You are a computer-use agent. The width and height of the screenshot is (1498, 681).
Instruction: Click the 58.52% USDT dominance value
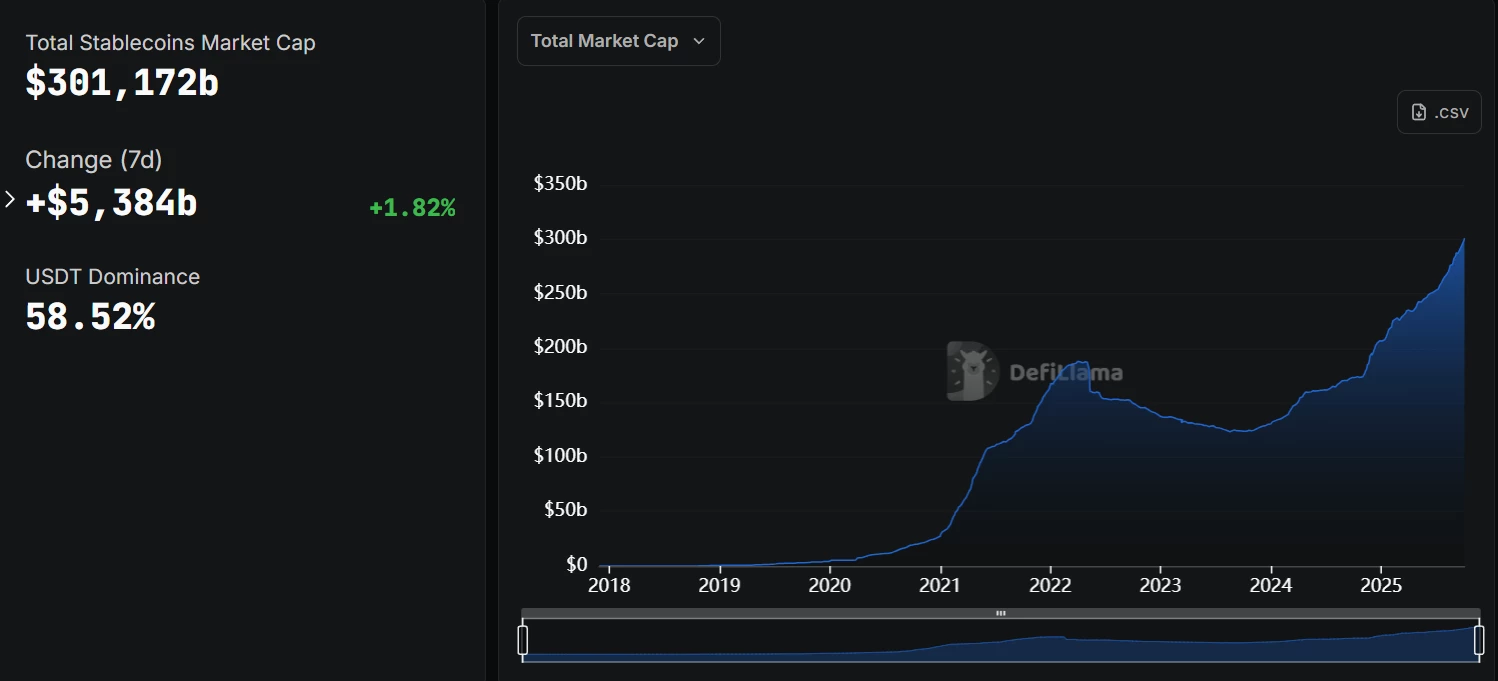[x=90, y=317]
